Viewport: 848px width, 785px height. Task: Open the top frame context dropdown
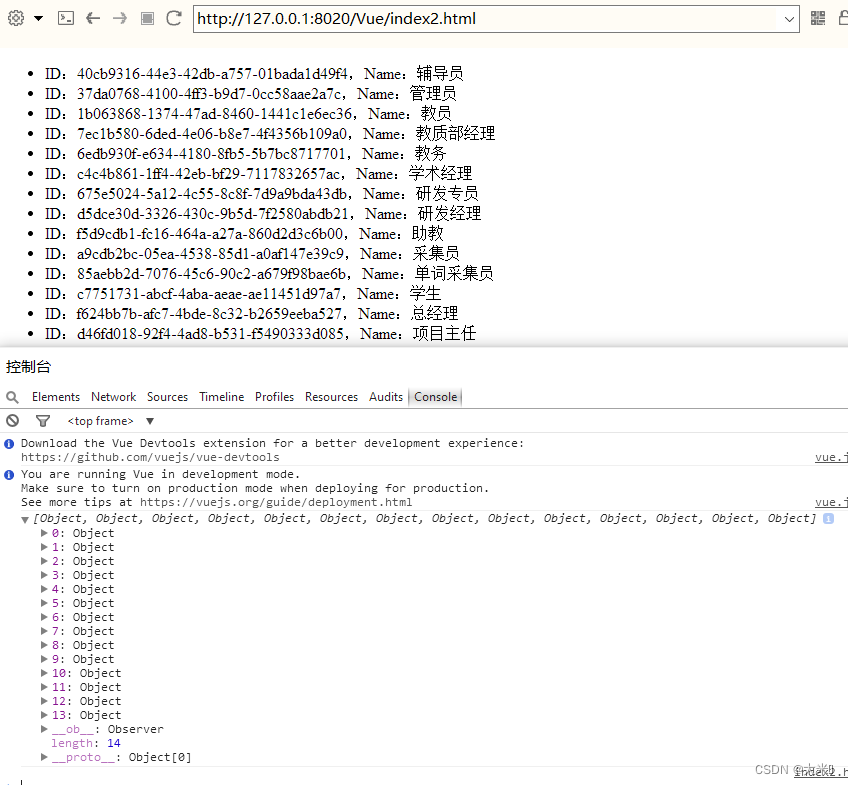pyautogui.click(x=111, y=421)
